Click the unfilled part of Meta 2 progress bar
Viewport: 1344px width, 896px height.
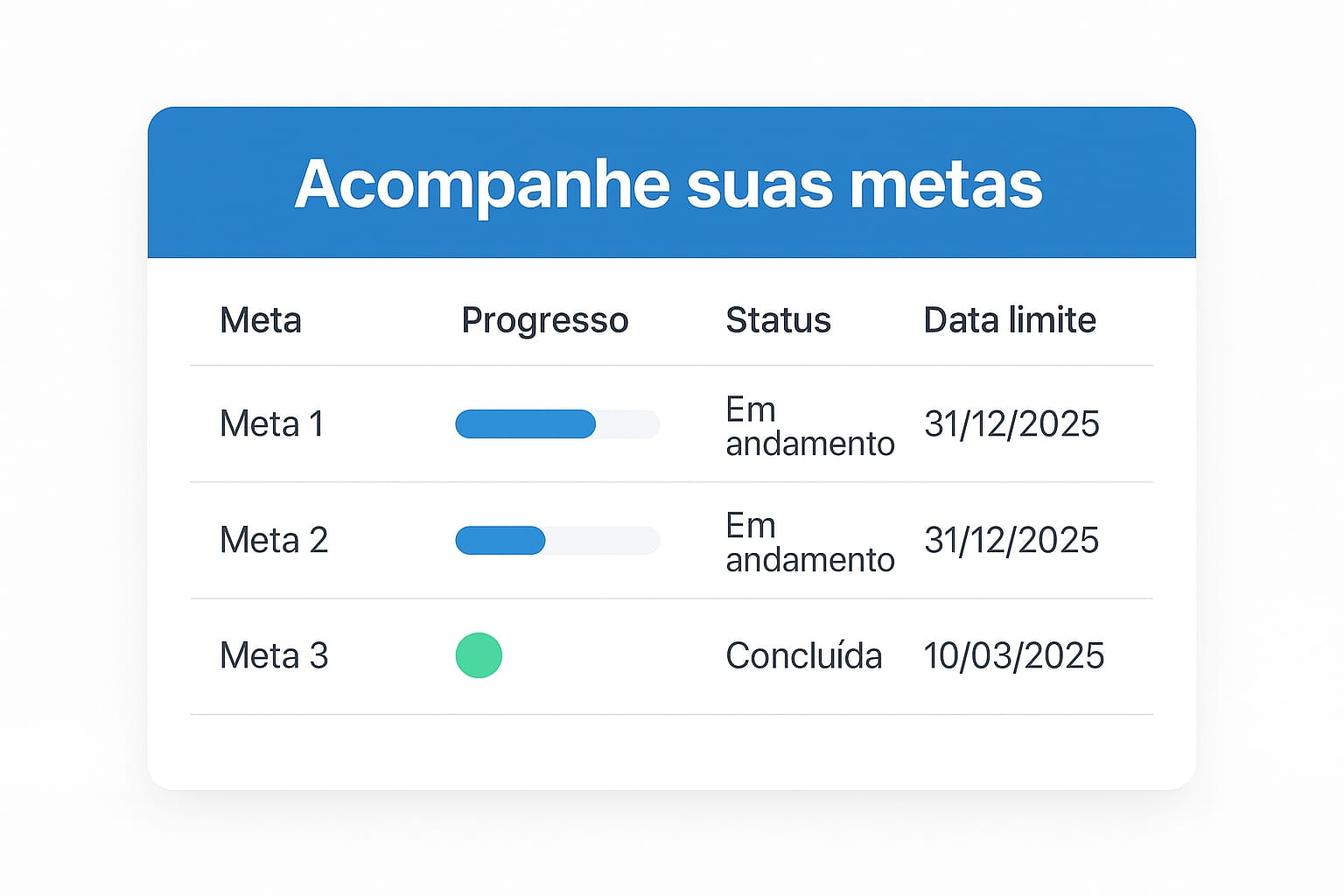tap(602, 541)
